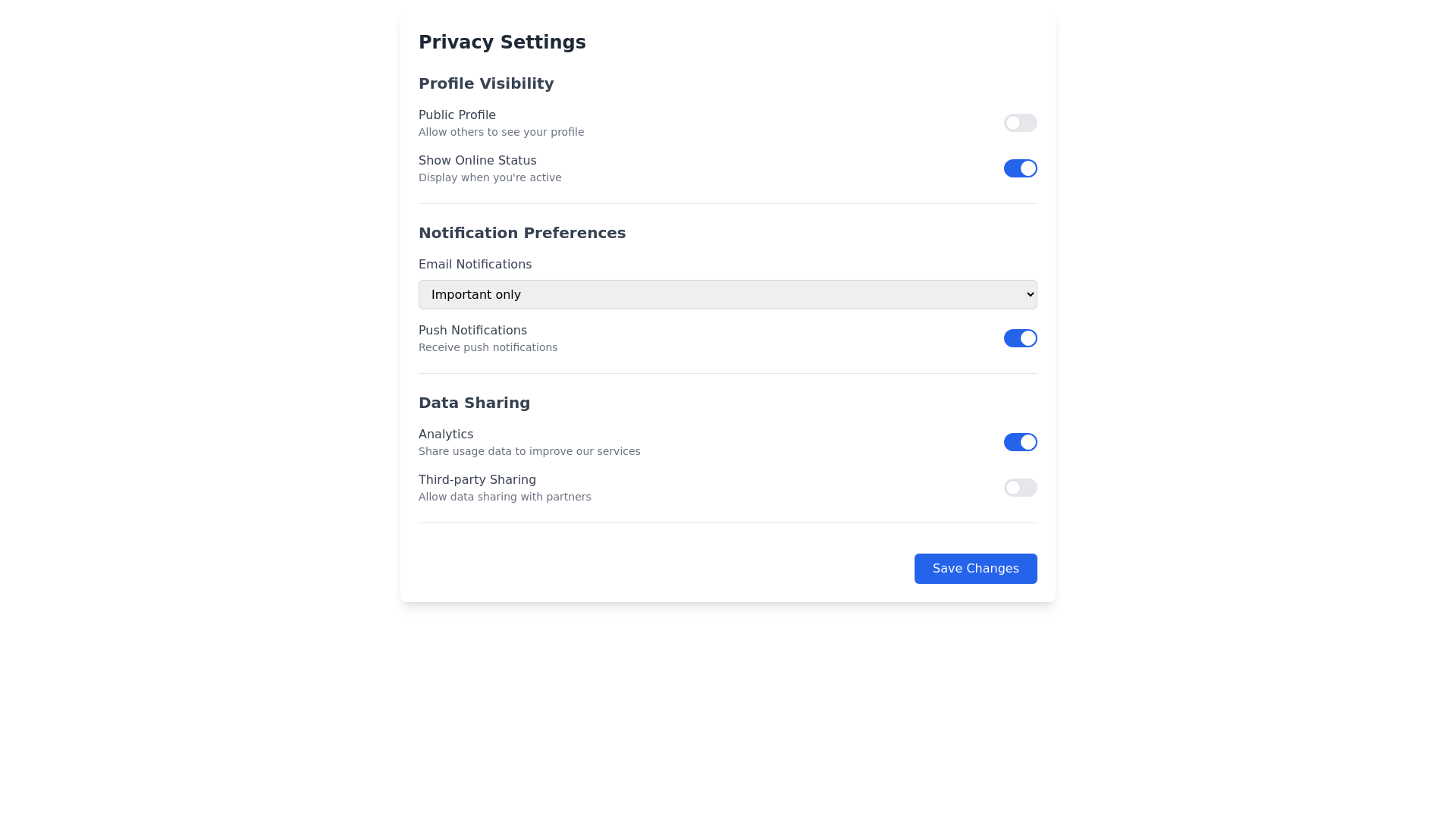
Task: Click the Allow data sharing with partners text
Action: click(x=504, y=496)
